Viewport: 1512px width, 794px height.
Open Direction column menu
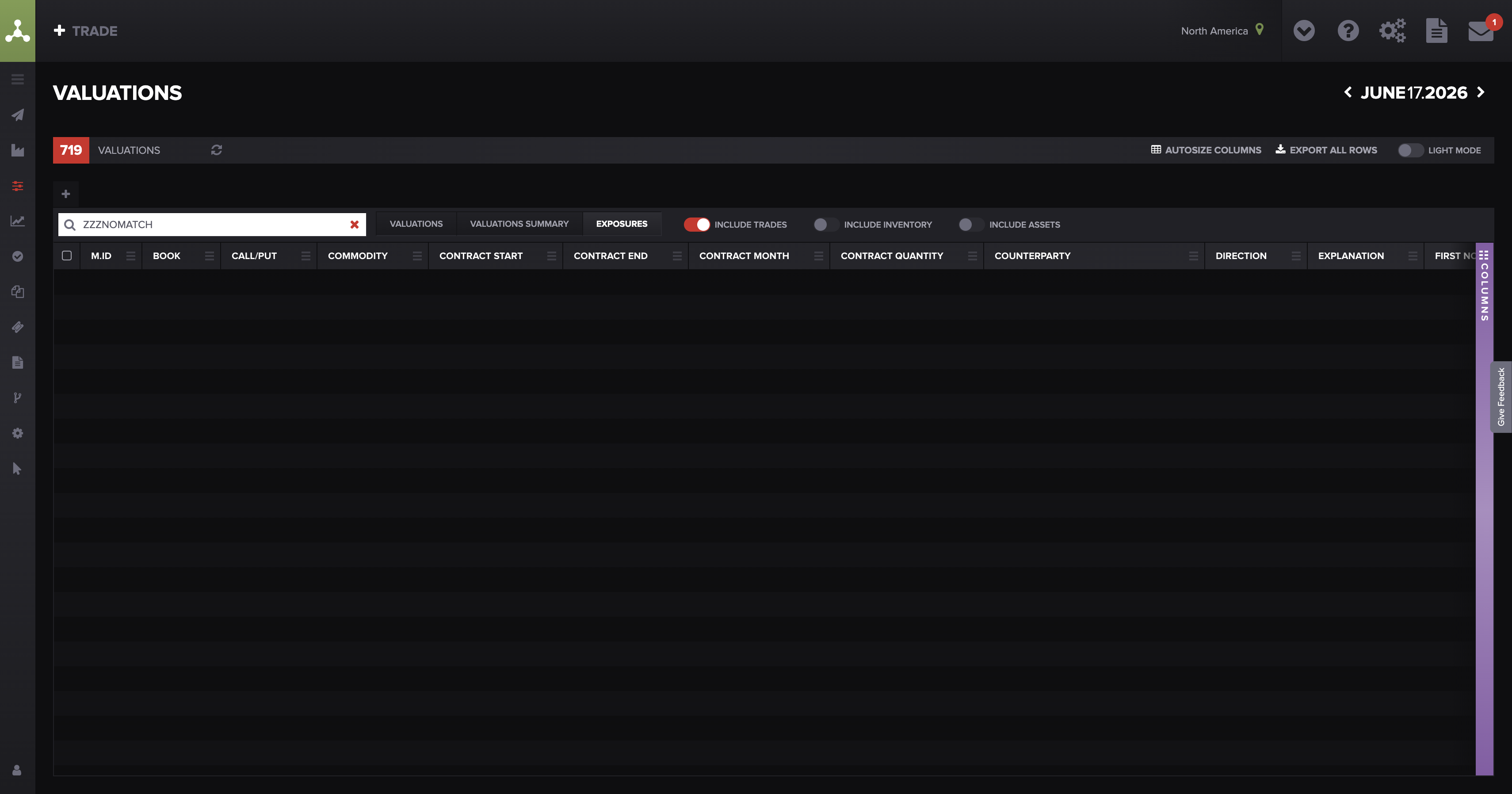tap(1297, 256)
